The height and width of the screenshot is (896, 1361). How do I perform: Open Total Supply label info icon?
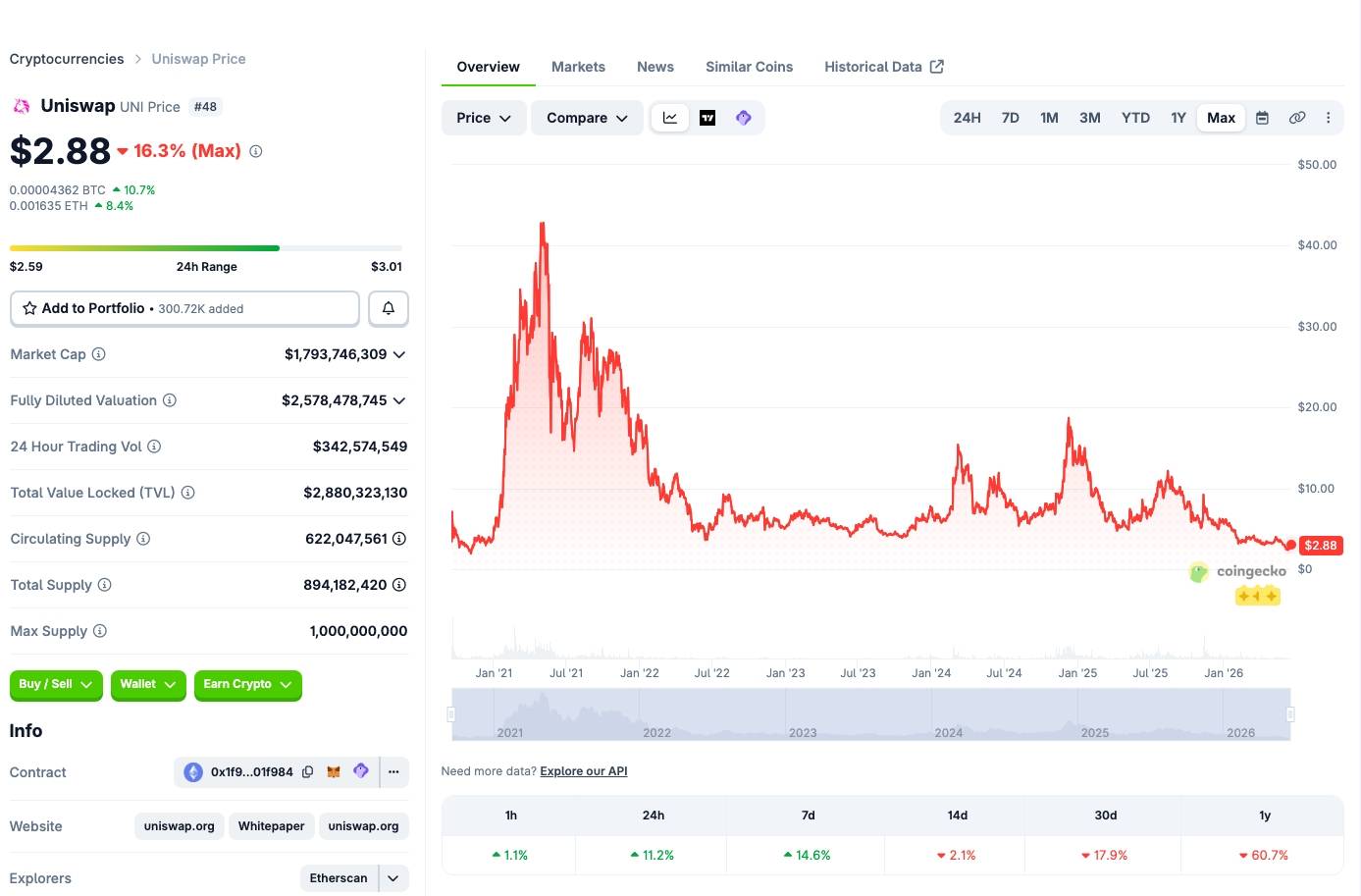pyautogui.click(x=104, y=585)
